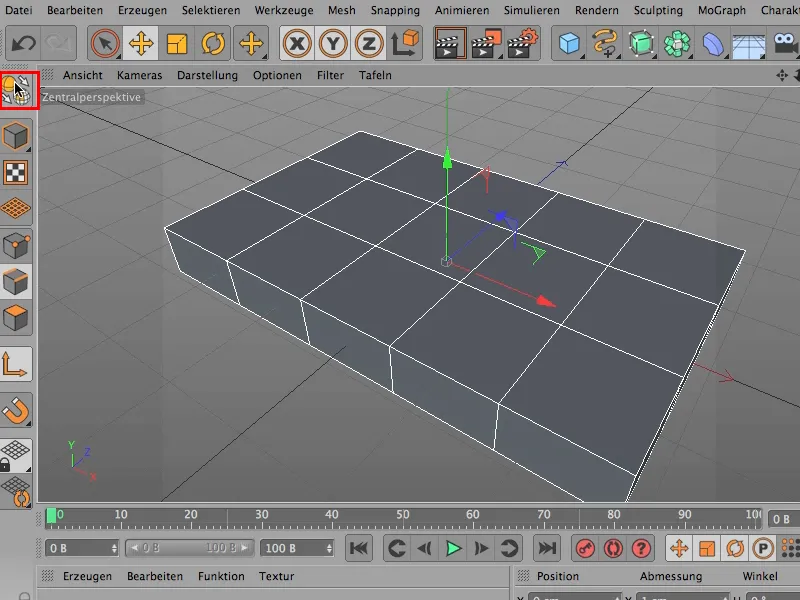Viewport: 800px width, 600px height.
Task: Select the Scale tool icon
Action: point(177,43)
